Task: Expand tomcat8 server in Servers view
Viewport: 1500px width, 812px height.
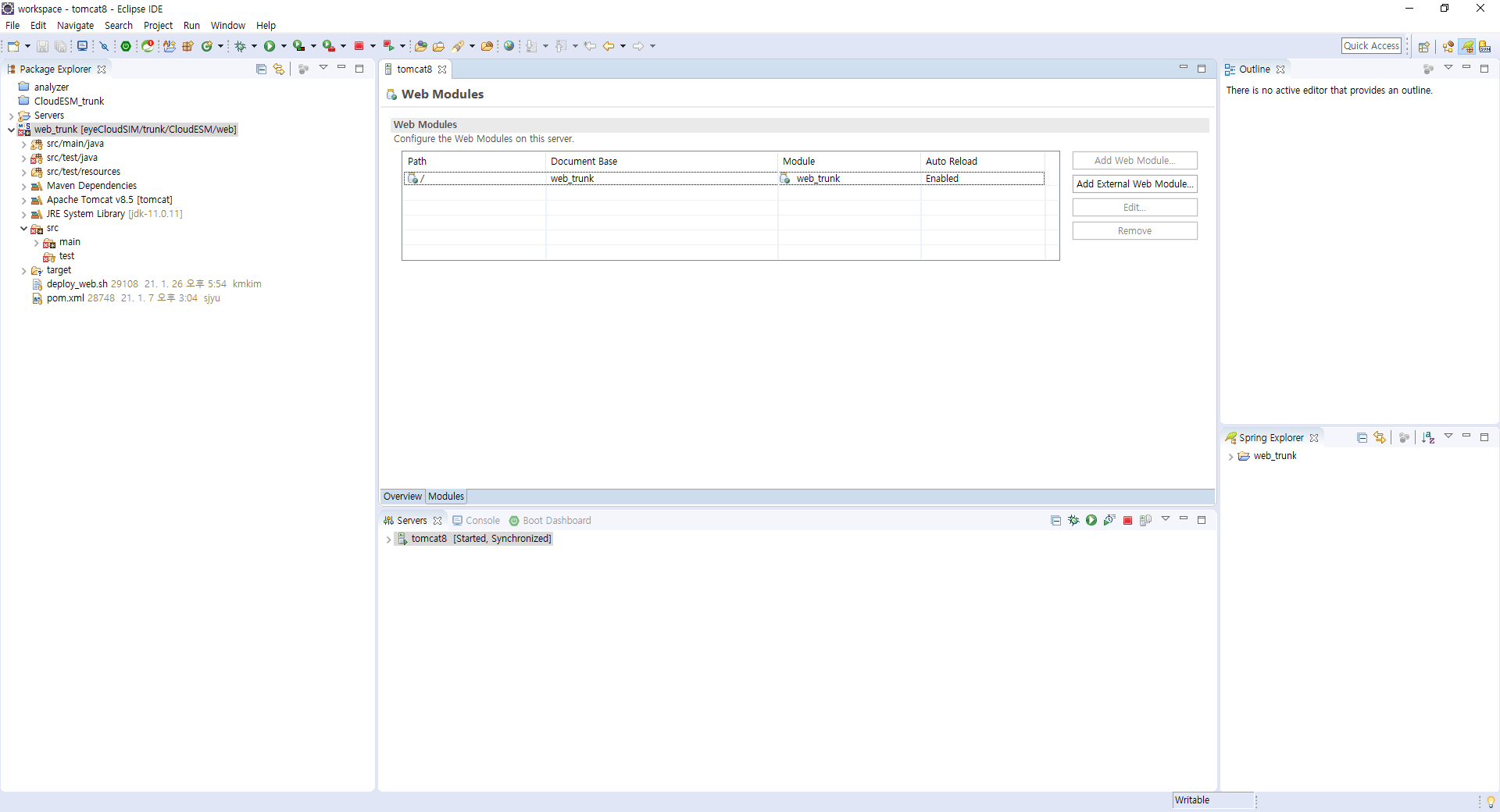Action: click(388, 540)
